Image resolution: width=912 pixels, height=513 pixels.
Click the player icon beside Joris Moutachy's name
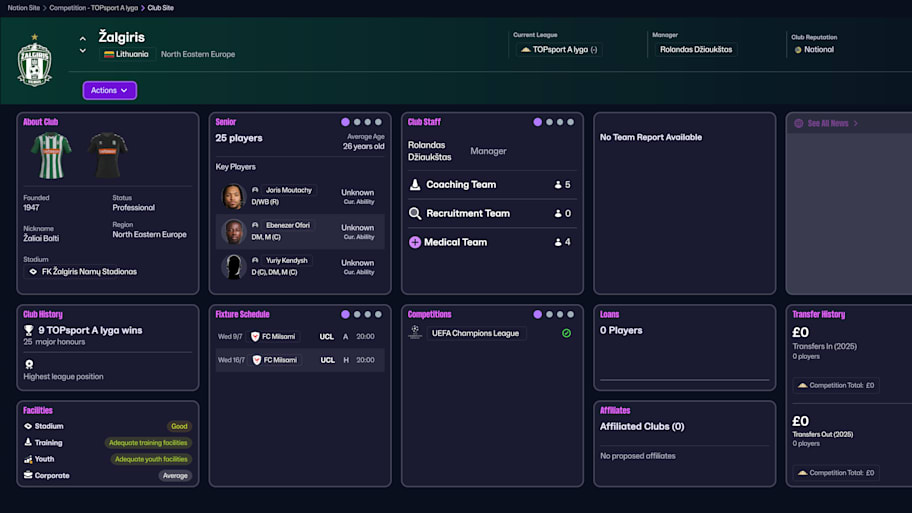point(255,190)
